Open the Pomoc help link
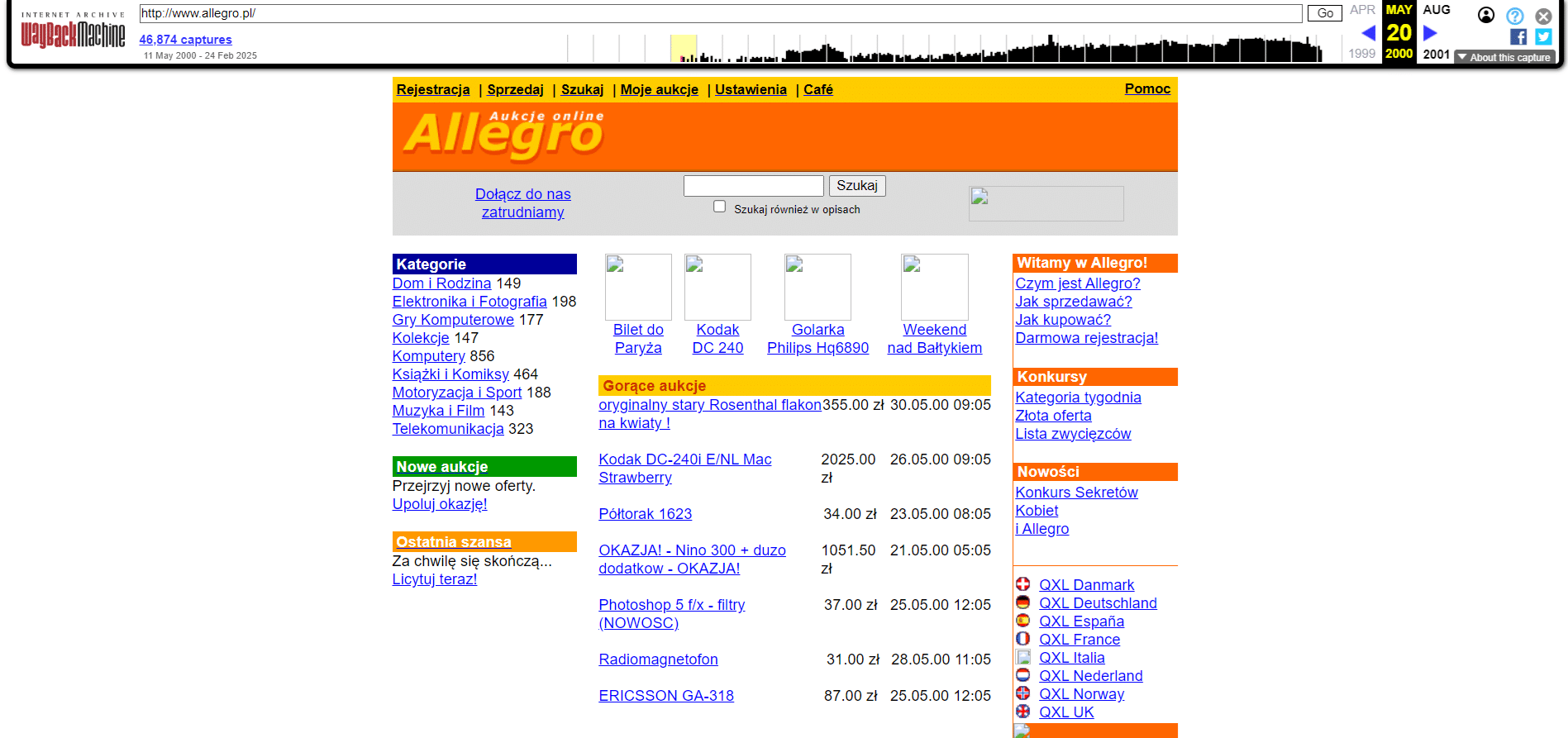 click(x=1147, y=88)
